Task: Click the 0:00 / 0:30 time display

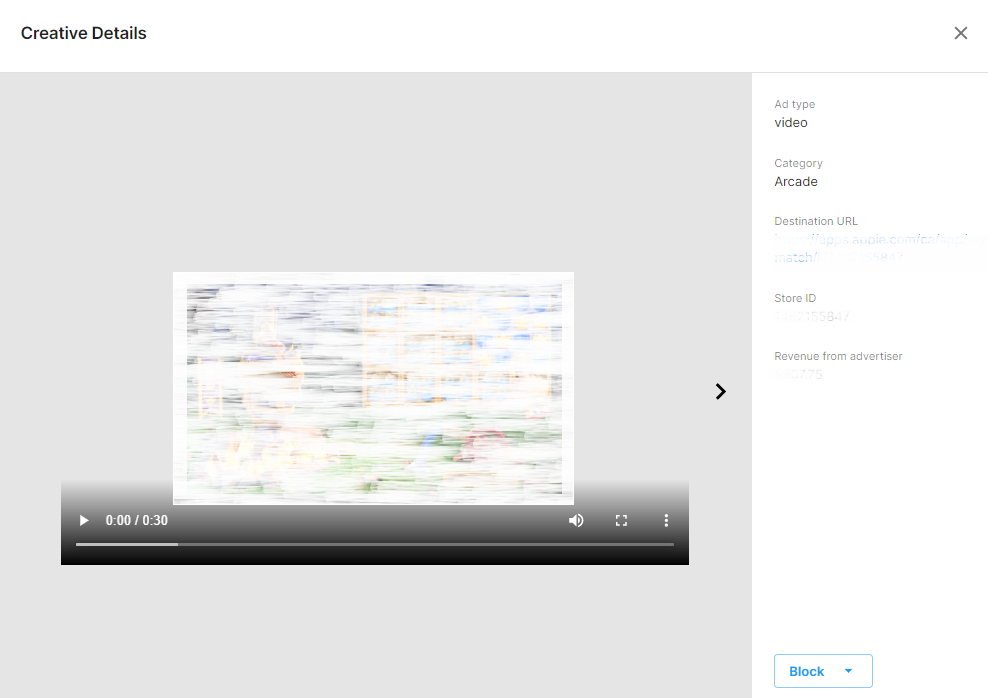Action: [137, 520]
